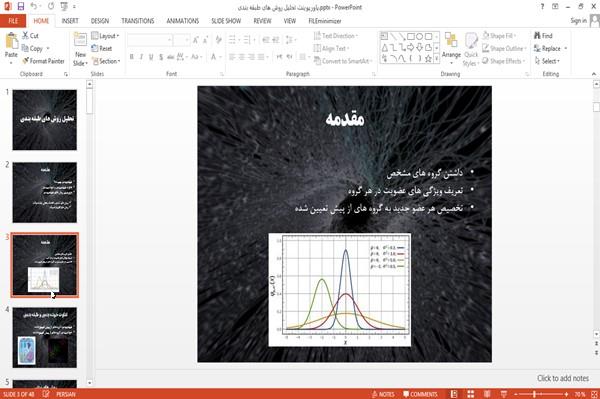
Task: Open Shape Effects dropdown
Action: coord(504,61)
